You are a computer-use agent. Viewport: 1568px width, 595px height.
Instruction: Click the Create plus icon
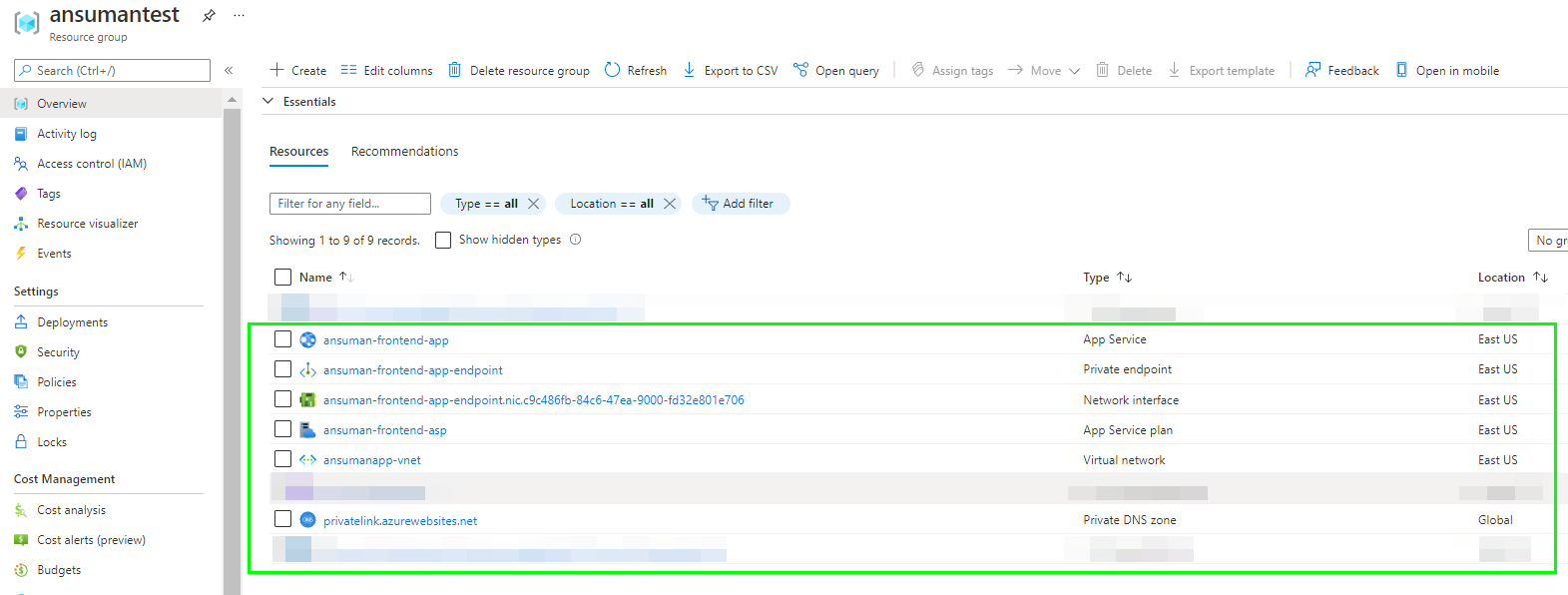click(x=276, y=70)
